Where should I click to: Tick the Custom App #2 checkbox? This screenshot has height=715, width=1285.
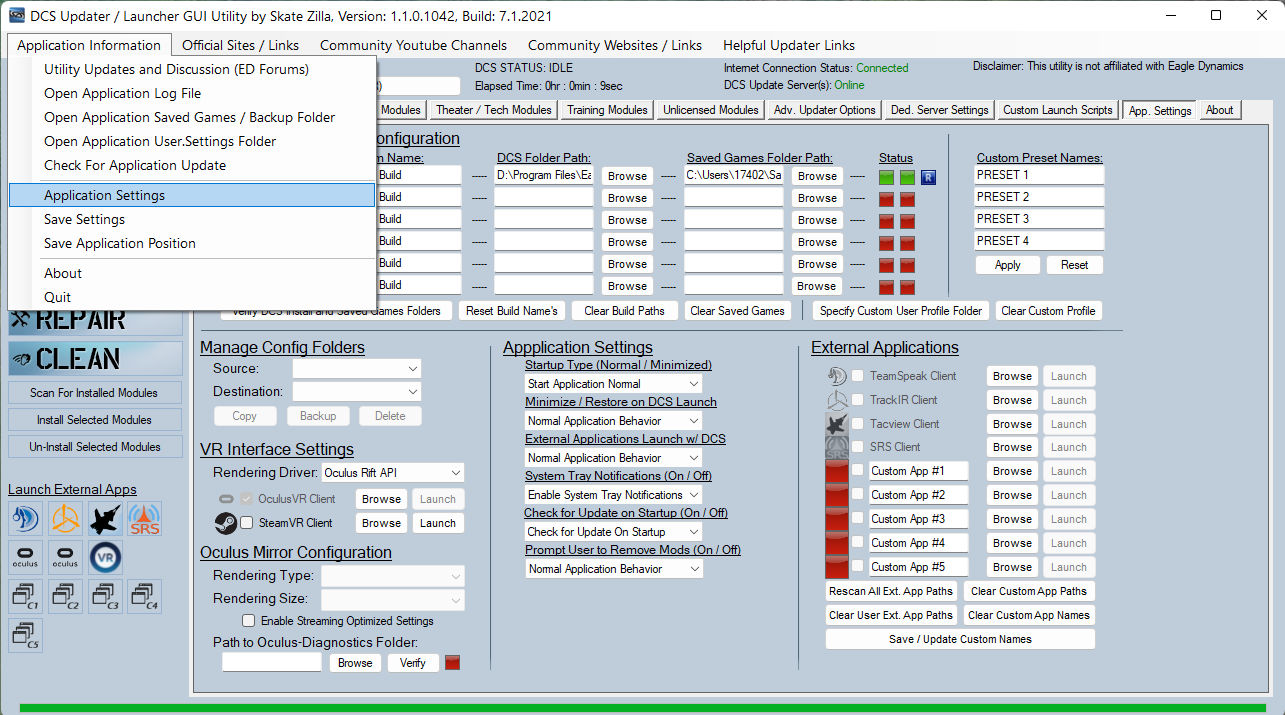click(x=858, y=495)
